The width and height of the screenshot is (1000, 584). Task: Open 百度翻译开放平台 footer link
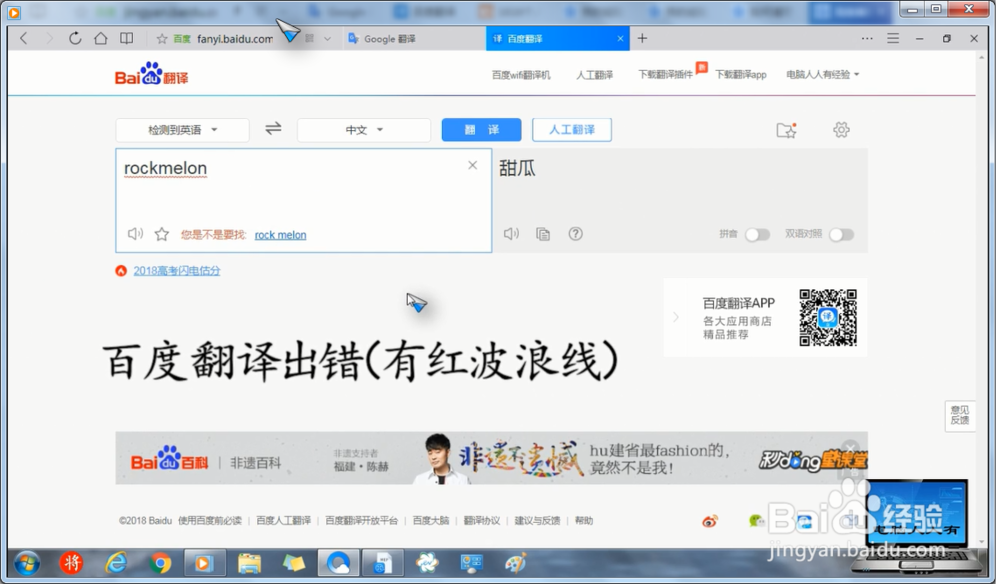coord(362,521)
